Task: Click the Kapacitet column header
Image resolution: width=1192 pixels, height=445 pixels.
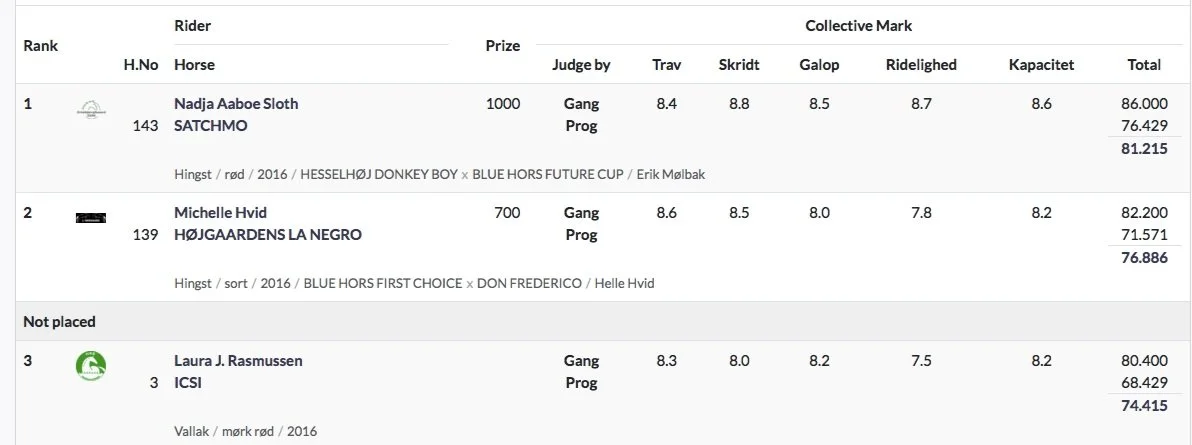Action: click(1041, 65)
